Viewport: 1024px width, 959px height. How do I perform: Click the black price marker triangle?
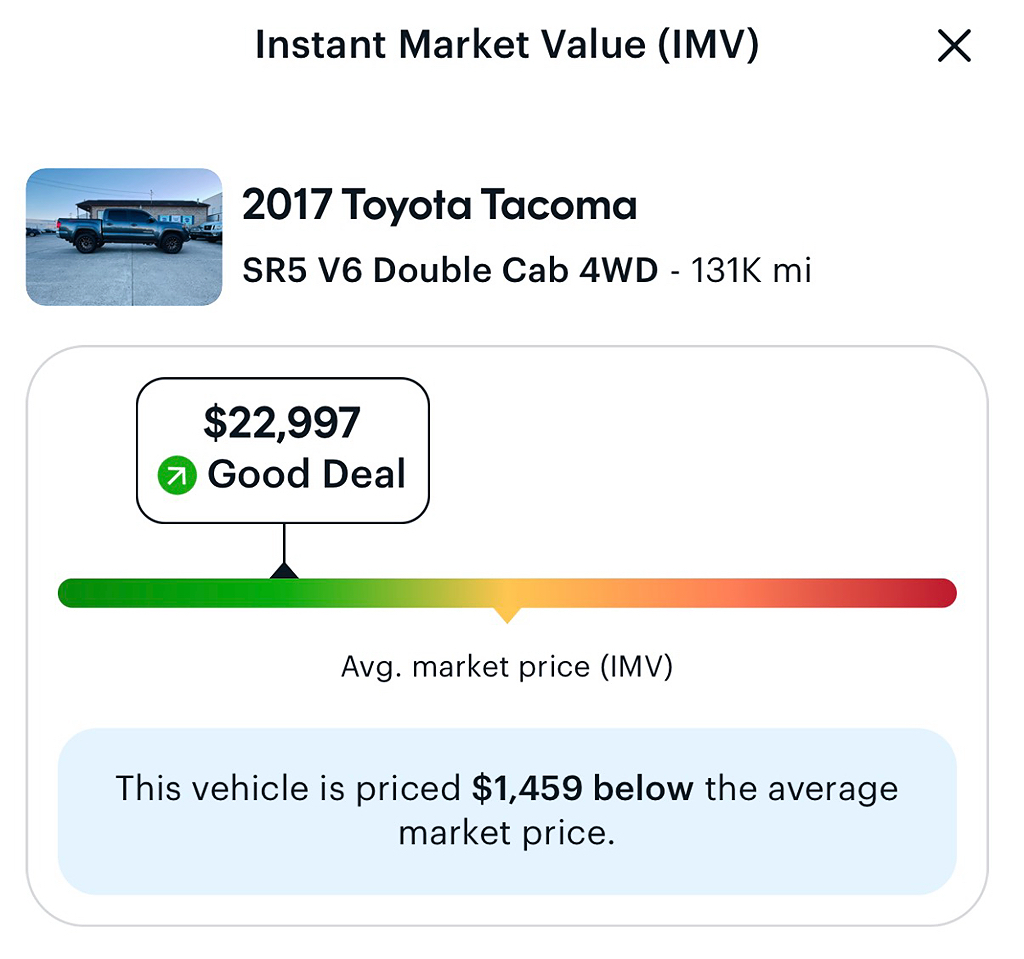pos(284,570)
